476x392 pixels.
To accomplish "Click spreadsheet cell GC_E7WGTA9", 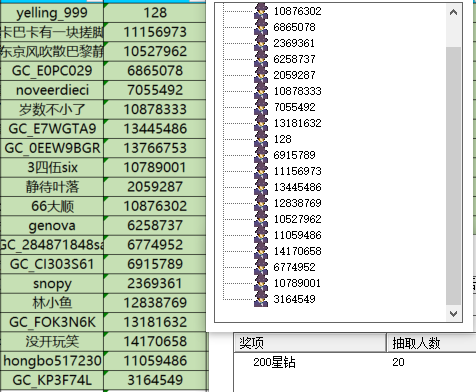I will pos(52,129).
